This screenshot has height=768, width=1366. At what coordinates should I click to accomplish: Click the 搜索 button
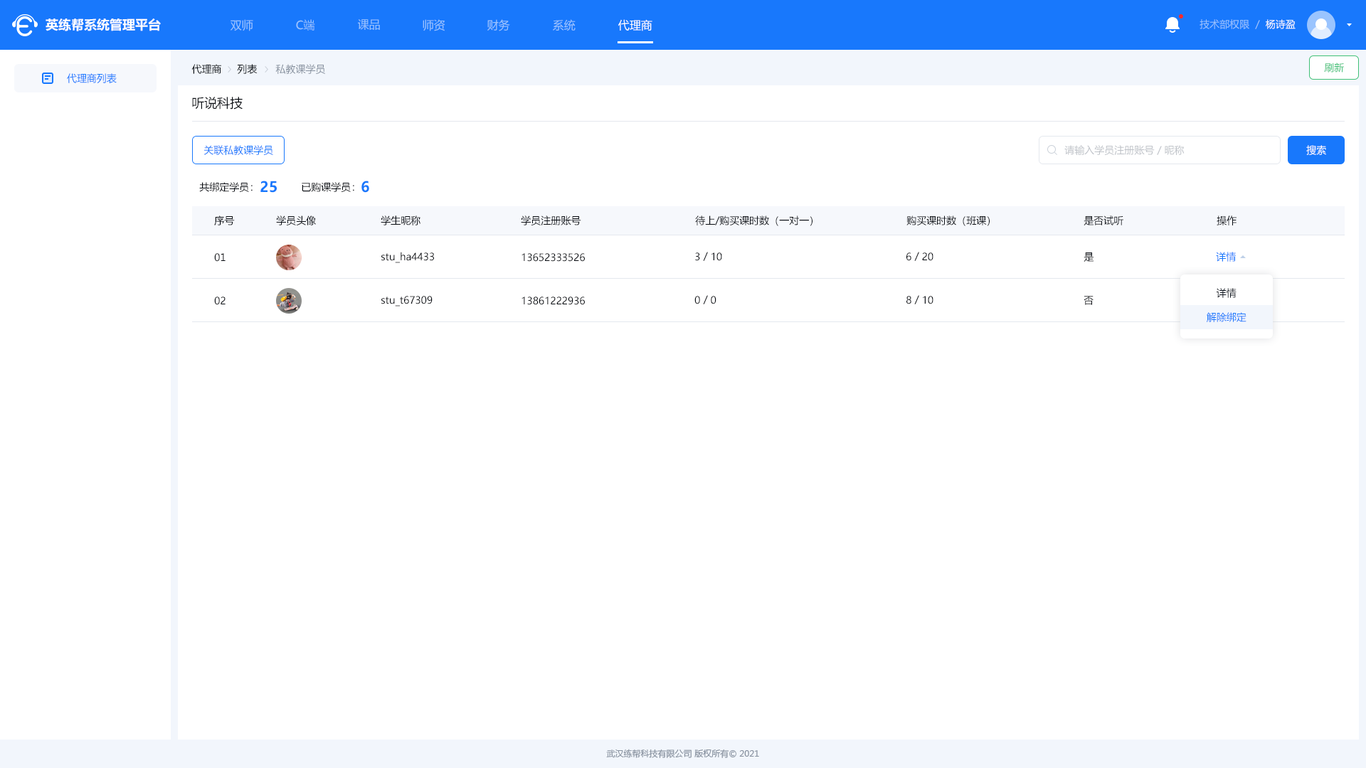(x=1315, y=150)
